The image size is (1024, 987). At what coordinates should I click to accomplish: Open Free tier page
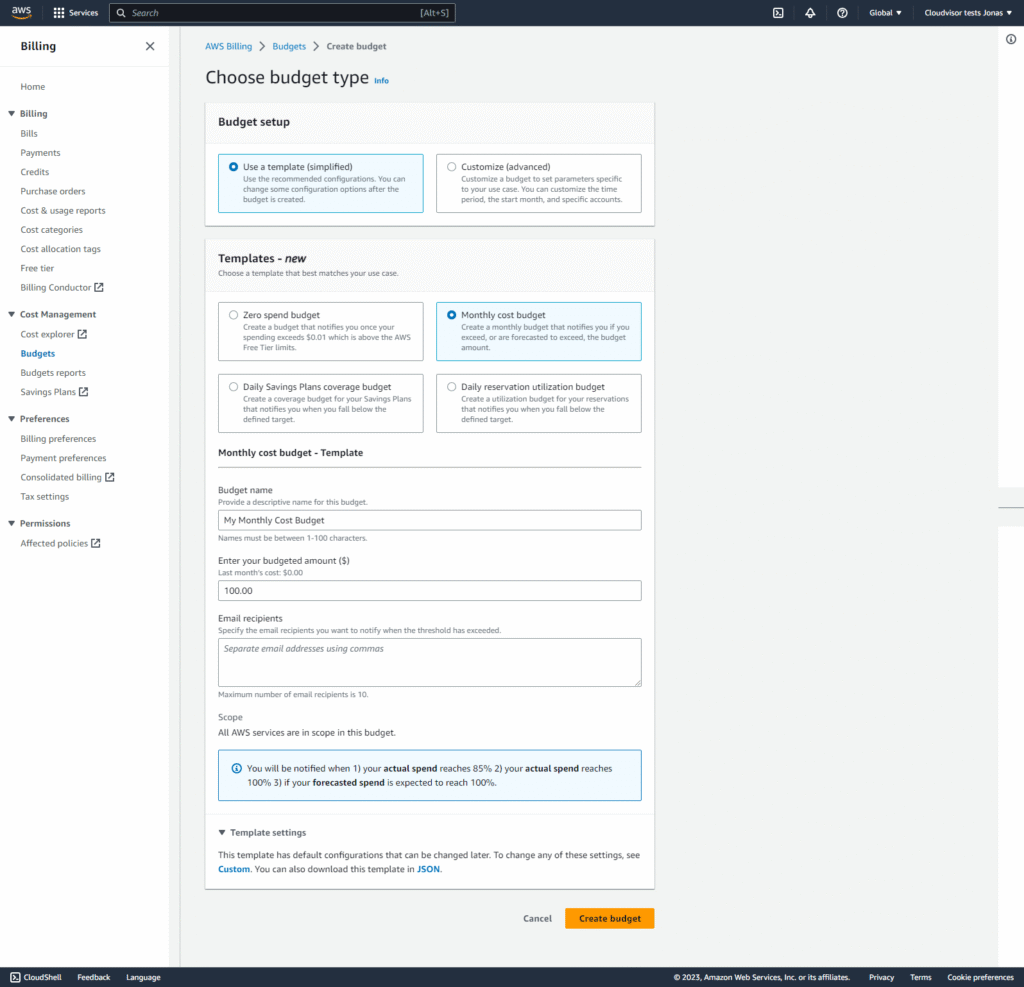pyautogui.click(x=37, y=268)
